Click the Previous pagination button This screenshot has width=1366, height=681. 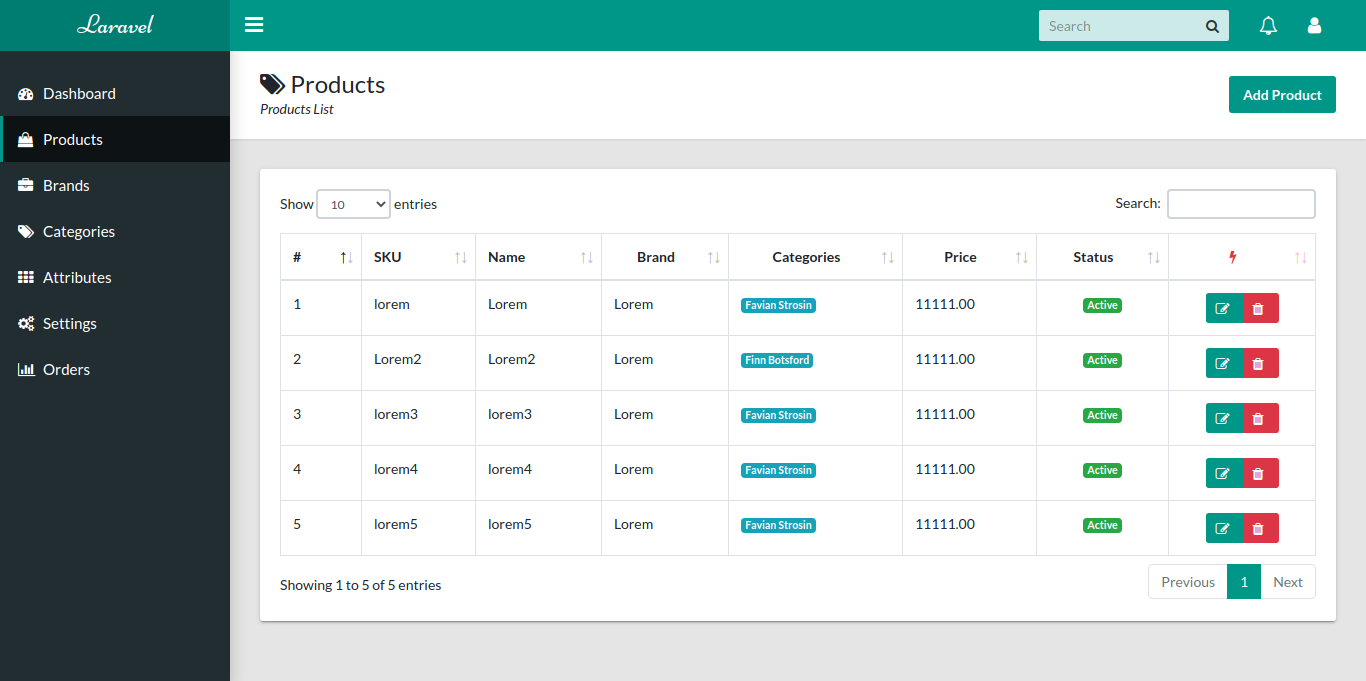(x=1188, y=582)
